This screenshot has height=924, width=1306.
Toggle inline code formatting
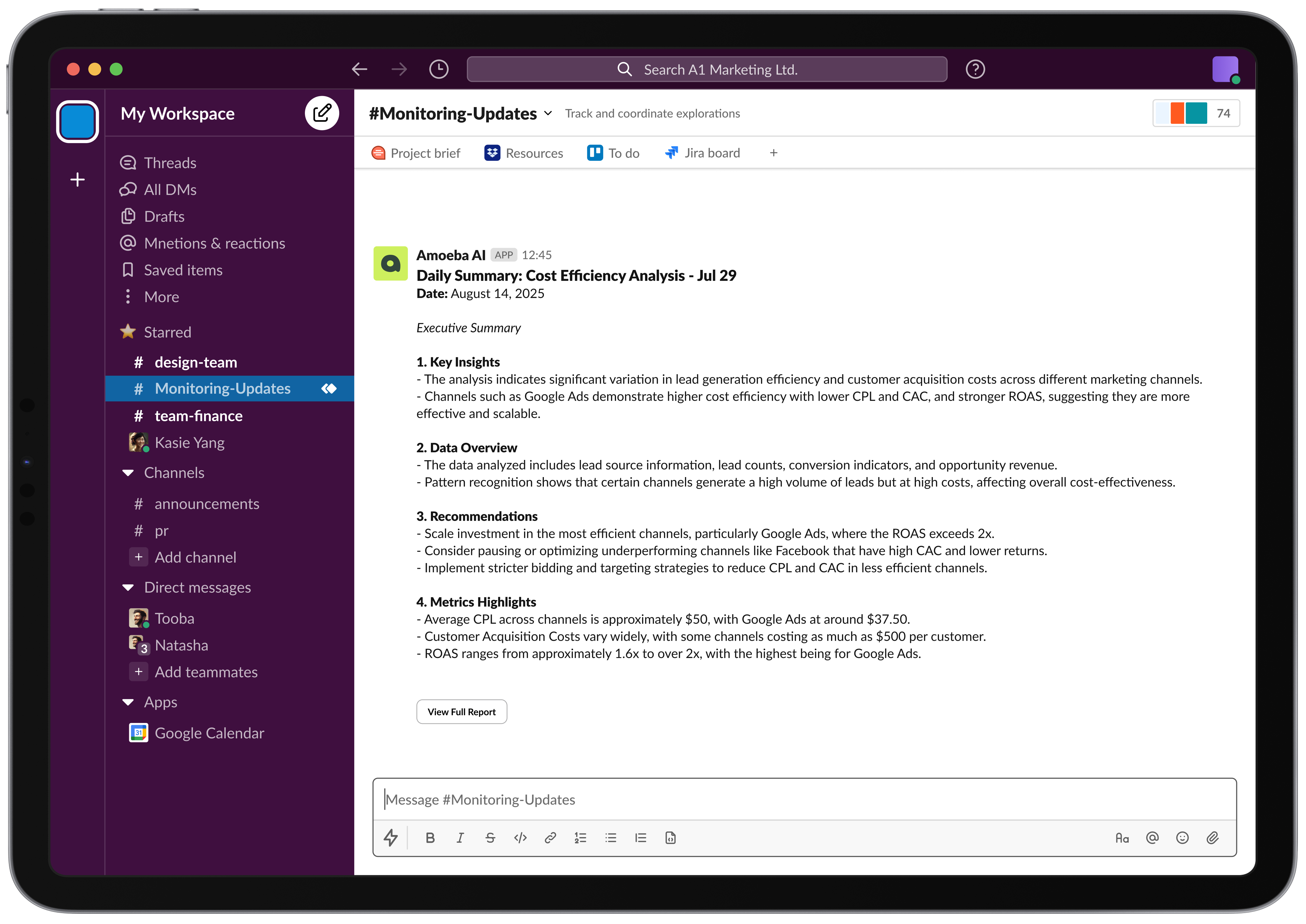pos(520,837)
